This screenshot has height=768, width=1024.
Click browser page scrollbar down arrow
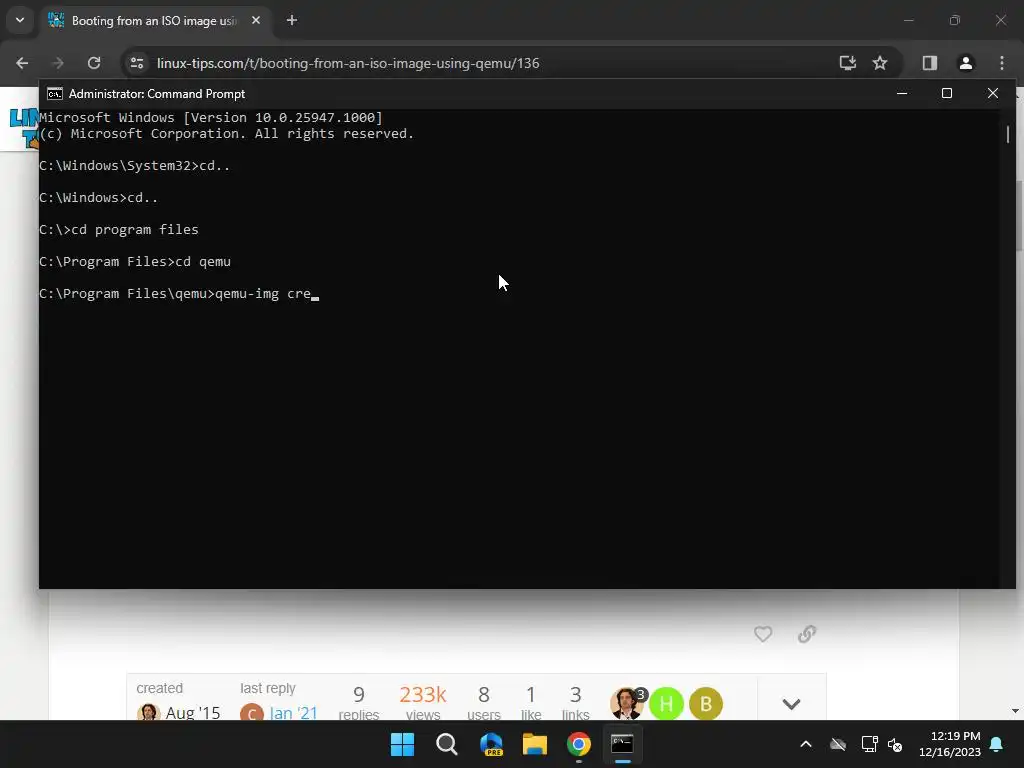tap(1015, 711)
